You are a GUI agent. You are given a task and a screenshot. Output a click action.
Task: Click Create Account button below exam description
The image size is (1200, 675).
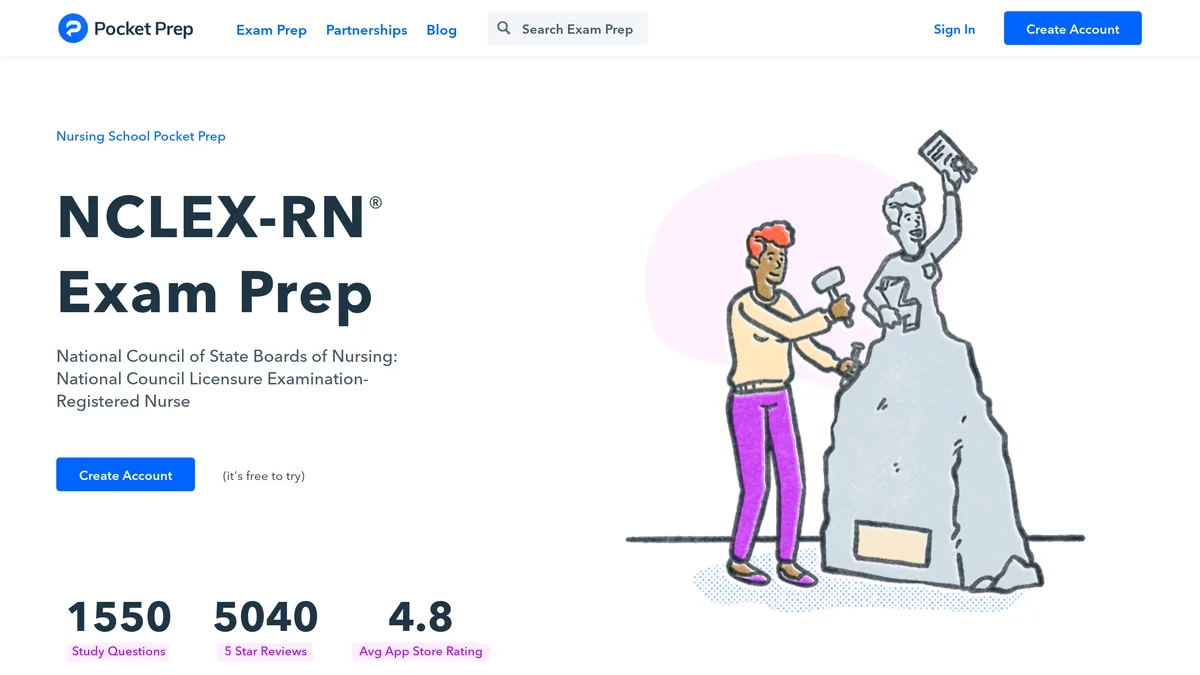click(125, 475)
